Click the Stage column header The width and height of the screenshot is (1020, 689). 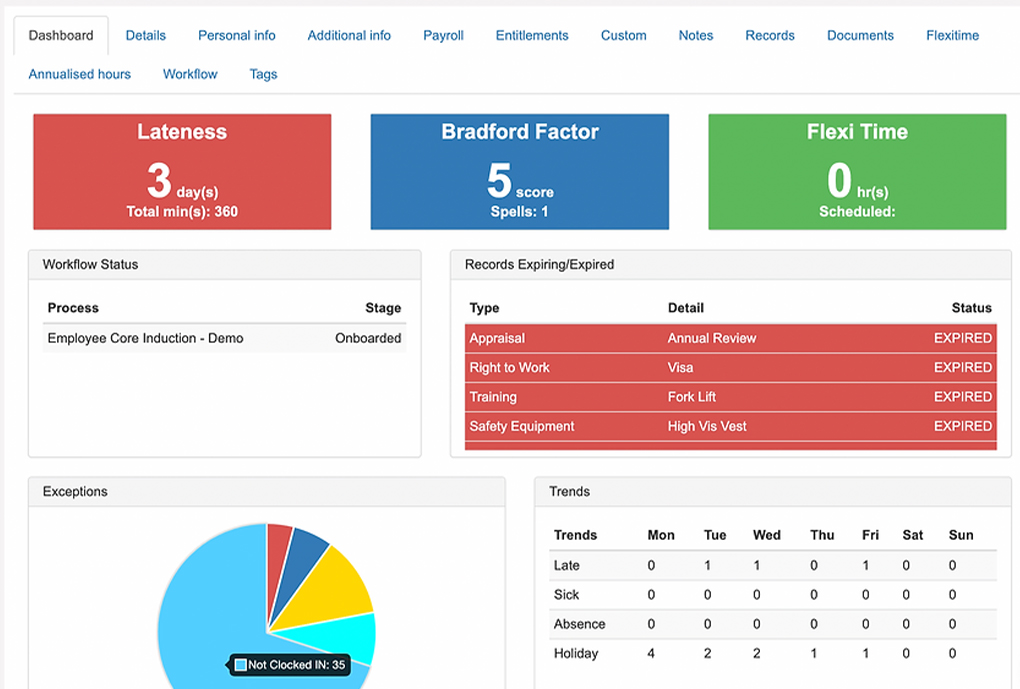pos(383,308)
